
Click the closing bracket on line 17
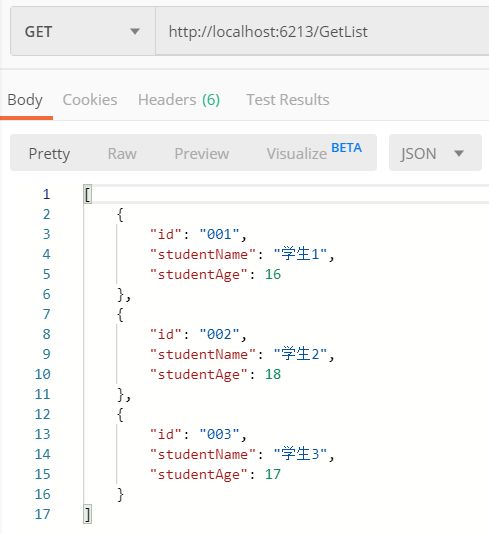click(x=88, y=514)
